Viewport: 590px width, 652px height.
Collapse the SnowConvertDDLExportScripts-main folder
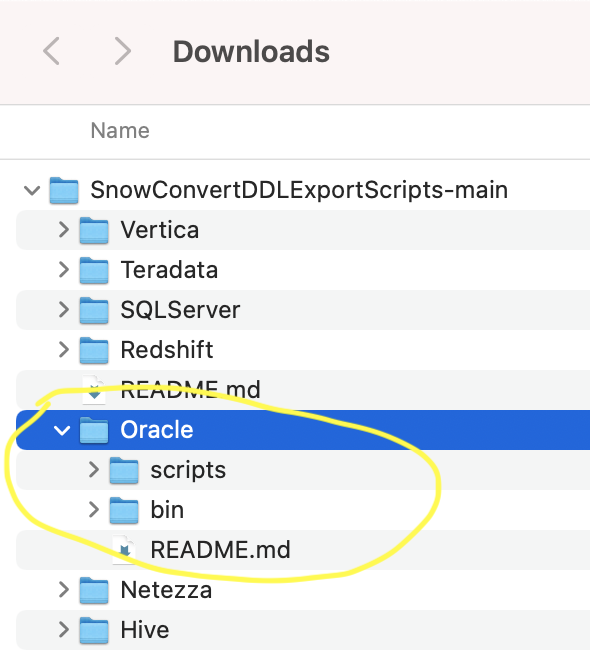coord(32,190)
